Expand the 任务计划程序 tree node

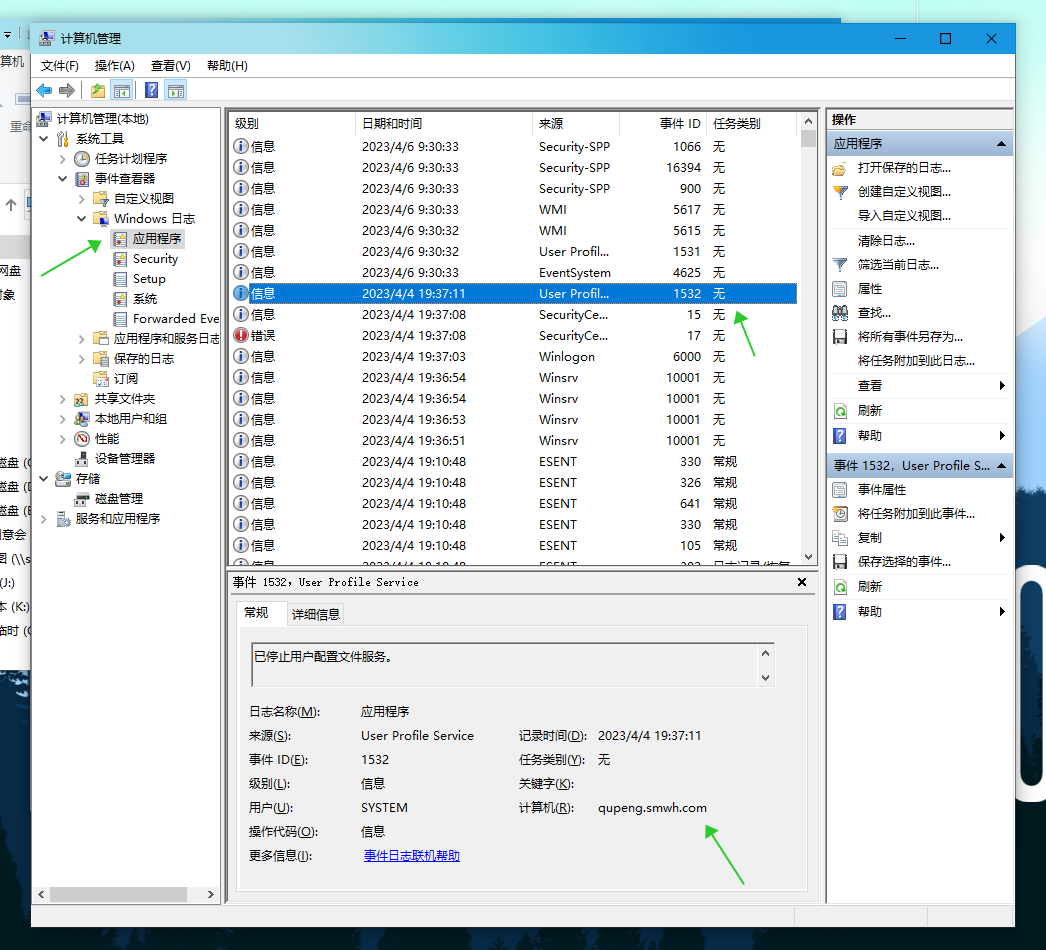point(63,159)
